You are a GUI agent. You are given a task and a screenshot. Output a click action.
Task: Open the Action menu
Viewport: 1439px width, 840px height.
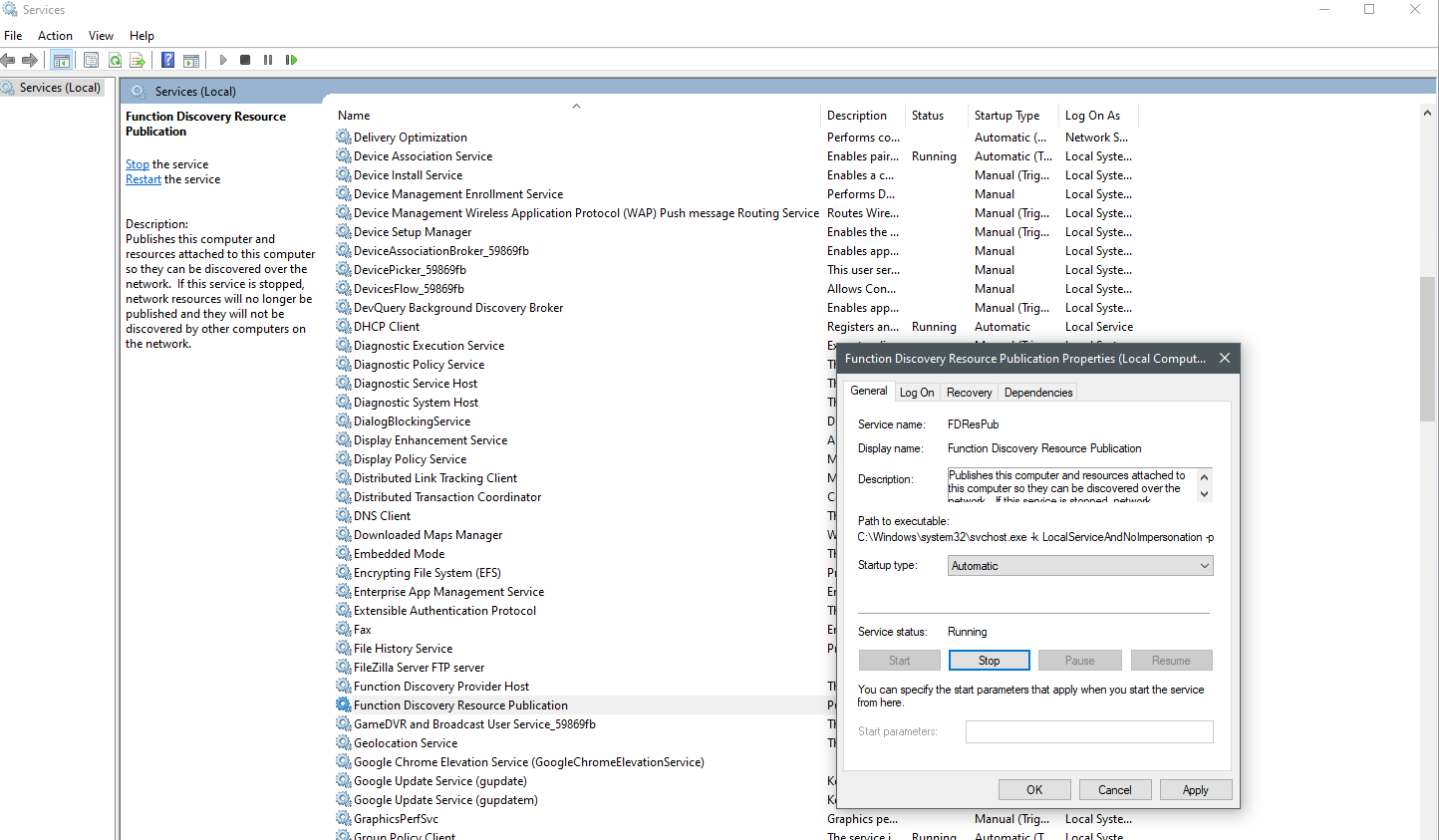click(55, 35)
